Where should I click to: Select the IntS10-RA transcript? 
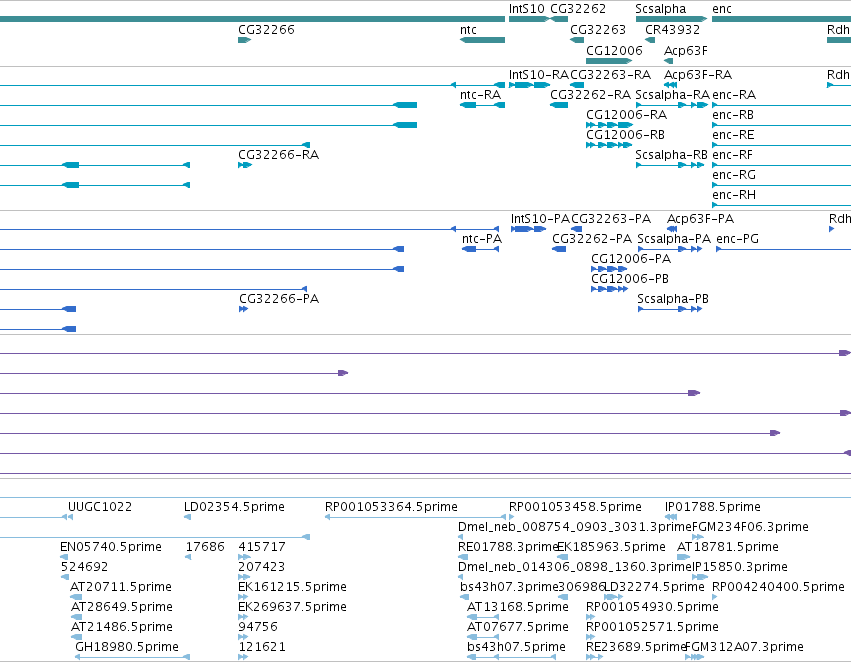click(529, 85)
